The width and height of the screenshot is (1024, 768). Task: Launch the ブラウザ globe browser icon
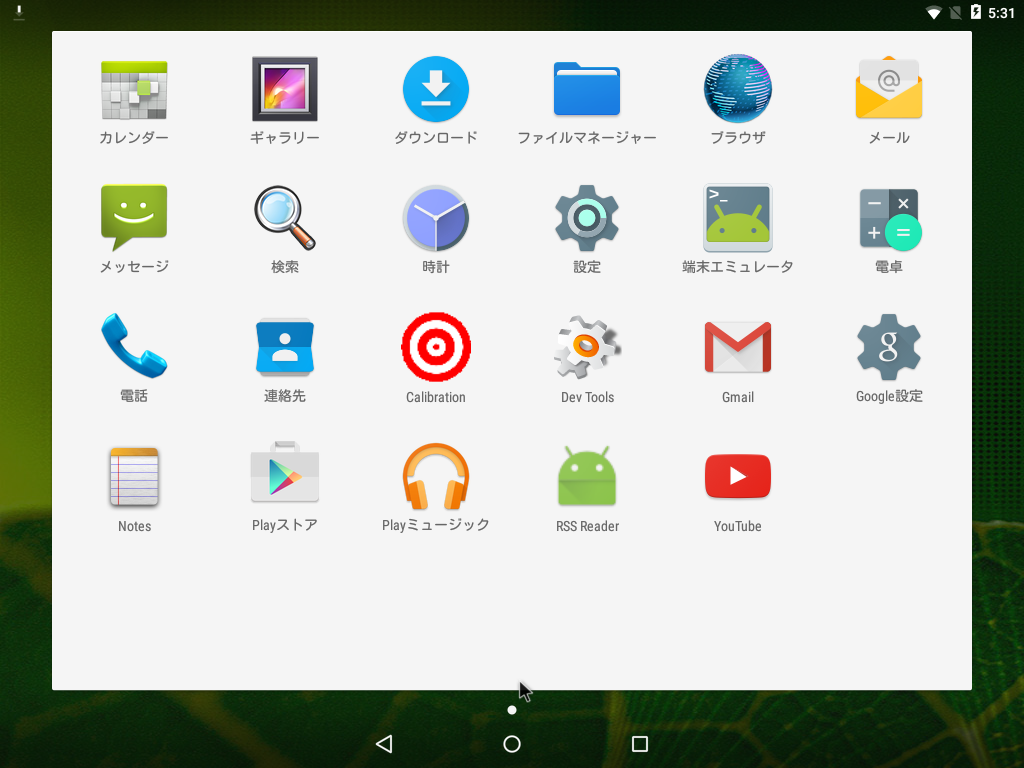point(738,89)
